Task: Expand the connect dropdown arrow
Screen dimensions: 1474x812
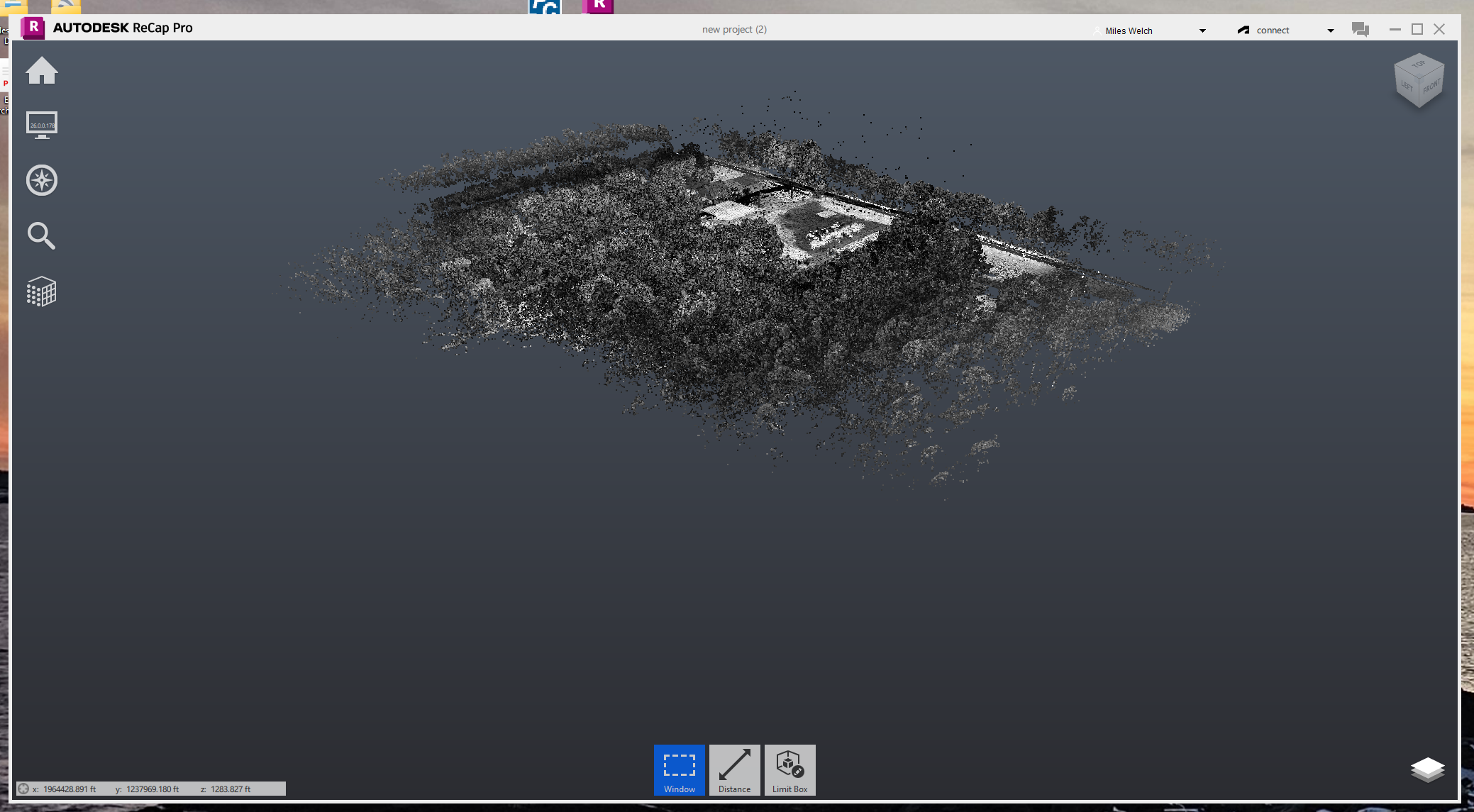Action: [x=1331, y=30]
